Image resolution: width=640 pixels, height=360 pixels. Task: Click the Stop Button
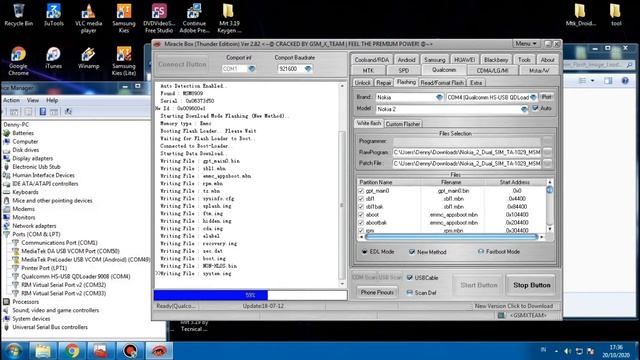(x=531, y=285)
